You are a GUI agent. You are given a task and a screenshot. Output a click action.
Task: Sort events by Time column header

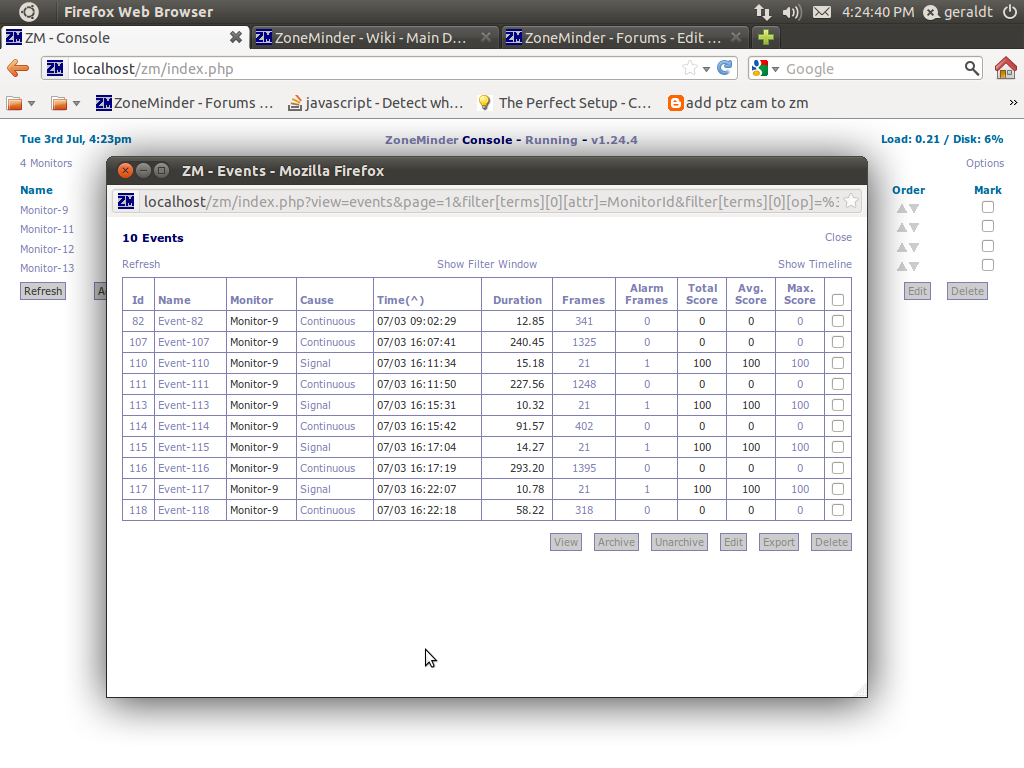[x=400, y=300]
